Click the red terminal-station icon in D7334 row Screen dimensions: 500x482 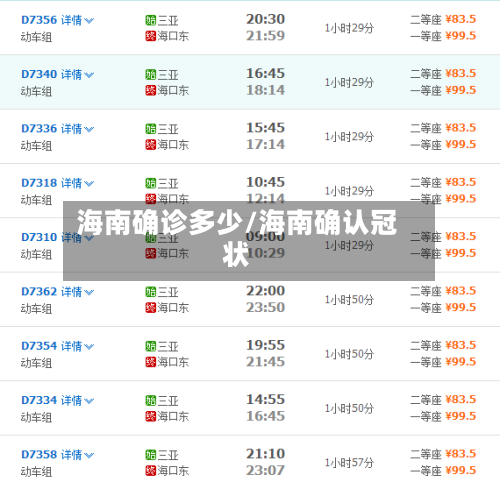pyautogui.click(x=151, y=416)
